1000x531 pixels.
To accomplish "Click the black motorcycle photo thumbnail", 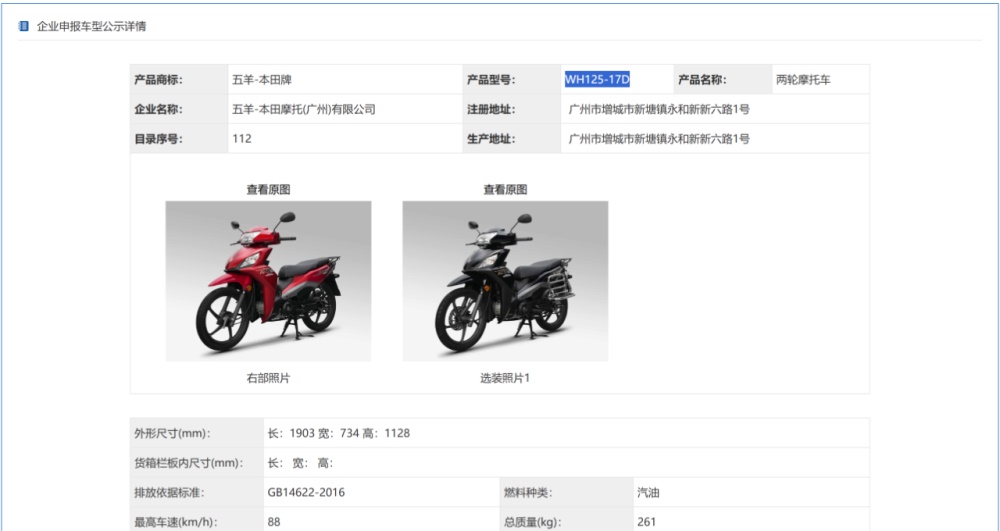I will pos(505,281).
